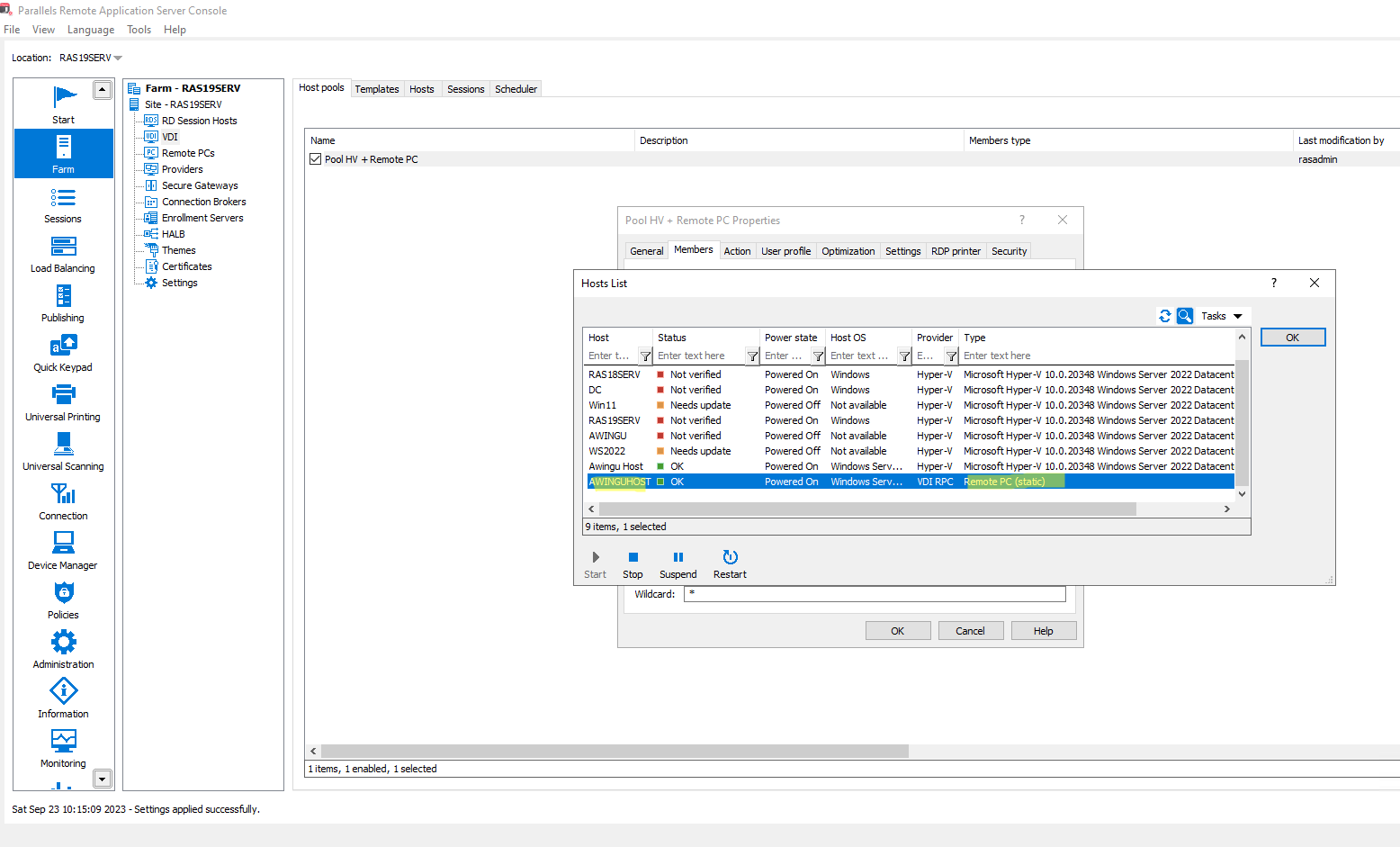Open the Location RAS19SERV dropdown
Image resolution: width=1400 pixels, height=847 pixels.
(90, 58)
